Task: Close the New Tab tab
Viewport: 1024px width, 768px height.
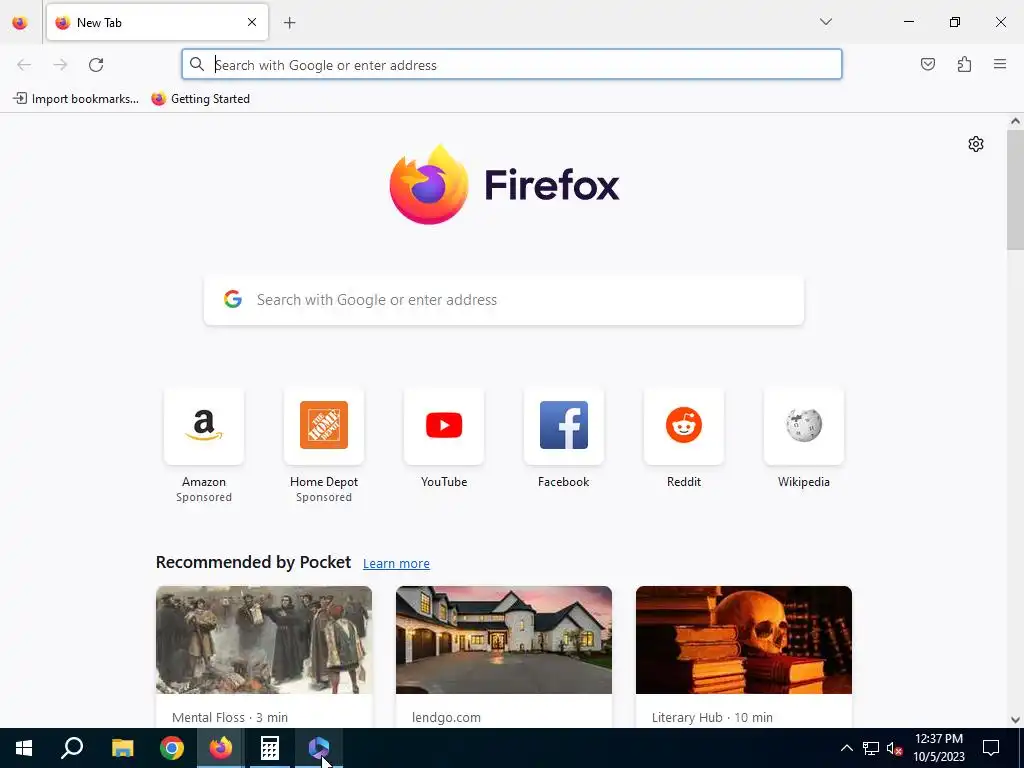Action: 252,22
